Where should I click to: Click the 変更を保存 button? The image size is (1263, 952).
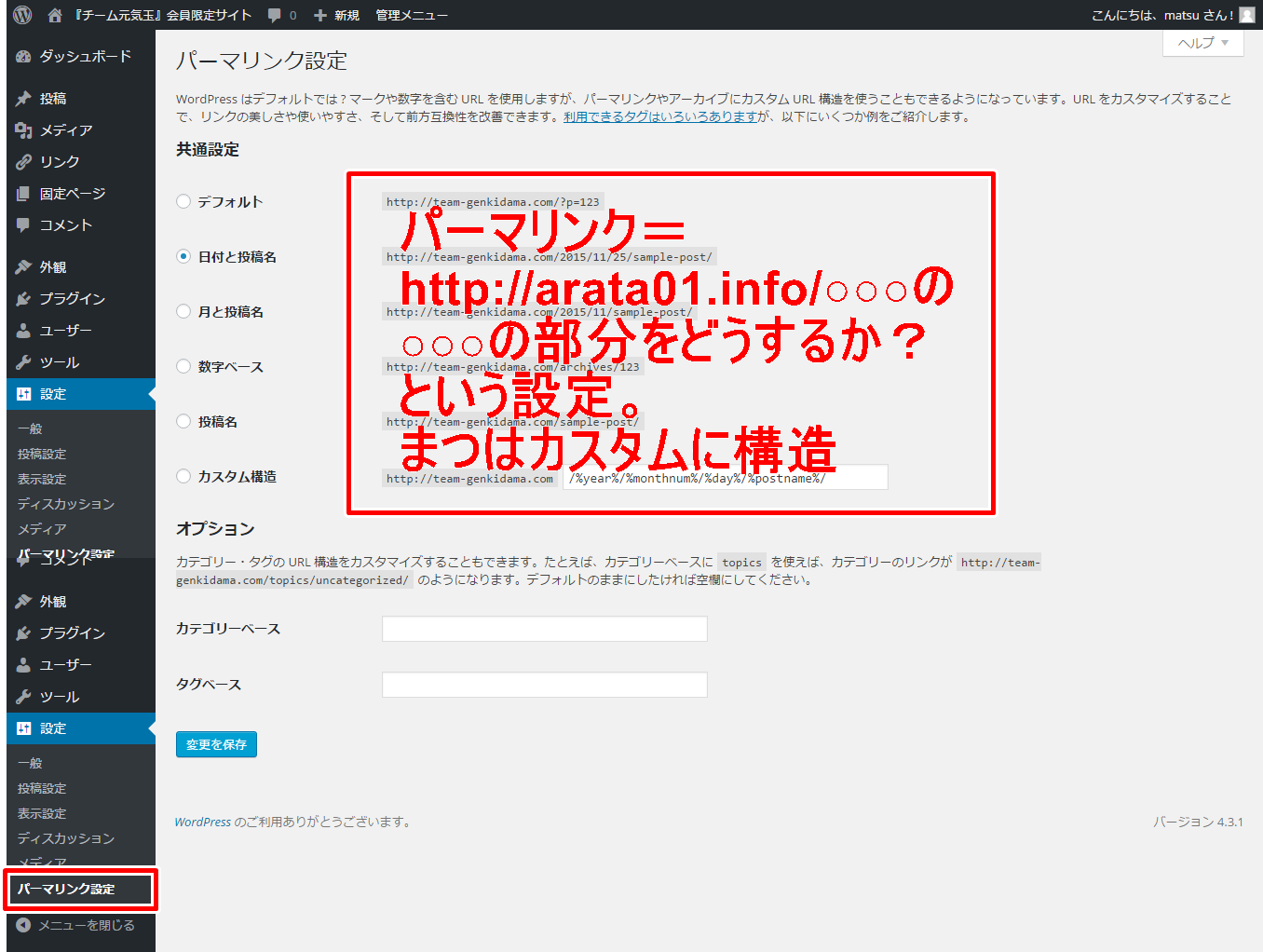click(216, 744)
